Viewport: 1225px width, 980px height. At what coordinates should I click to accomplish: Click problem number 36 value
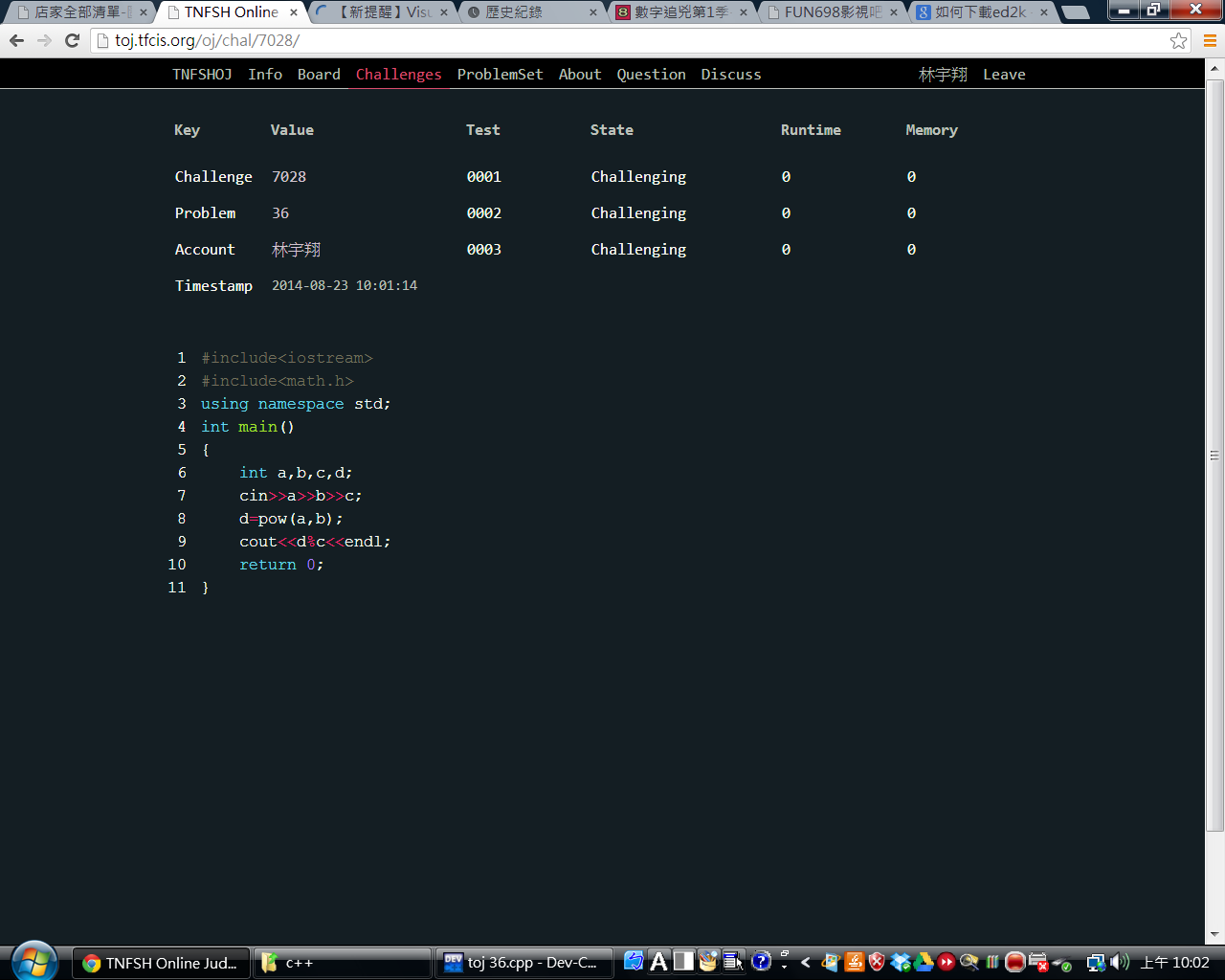coord(280,213)
